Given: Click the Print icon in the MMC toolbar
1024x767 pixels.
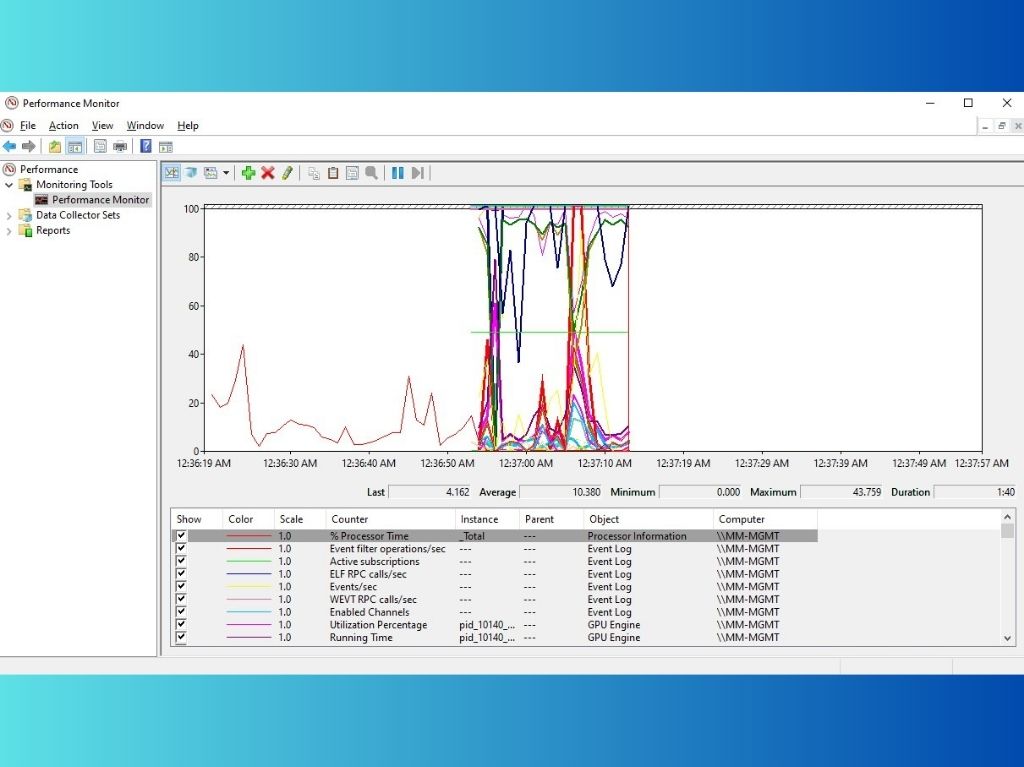Looking at the screenshot, I should pos(120,146).
